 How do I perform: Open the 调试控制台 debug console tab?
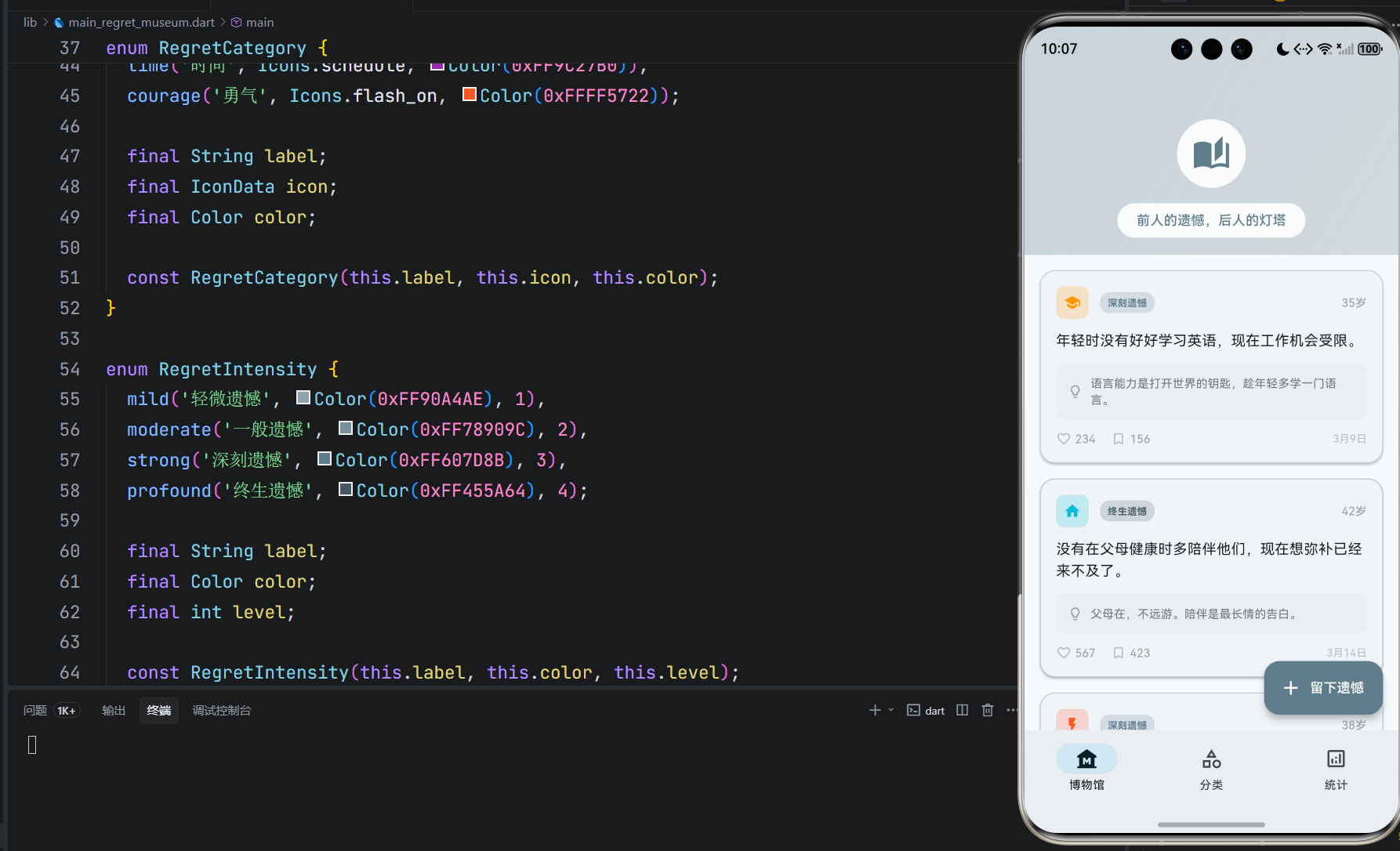coord(222,710)
